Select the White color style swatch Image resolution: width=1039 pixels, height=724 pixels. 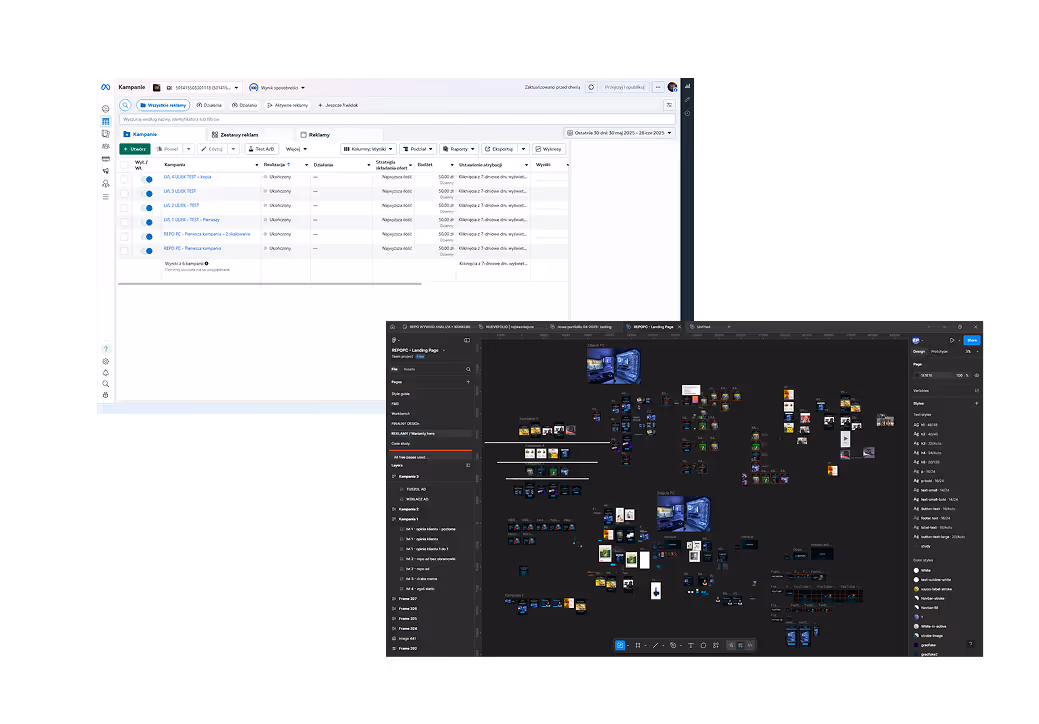[916, 570]
